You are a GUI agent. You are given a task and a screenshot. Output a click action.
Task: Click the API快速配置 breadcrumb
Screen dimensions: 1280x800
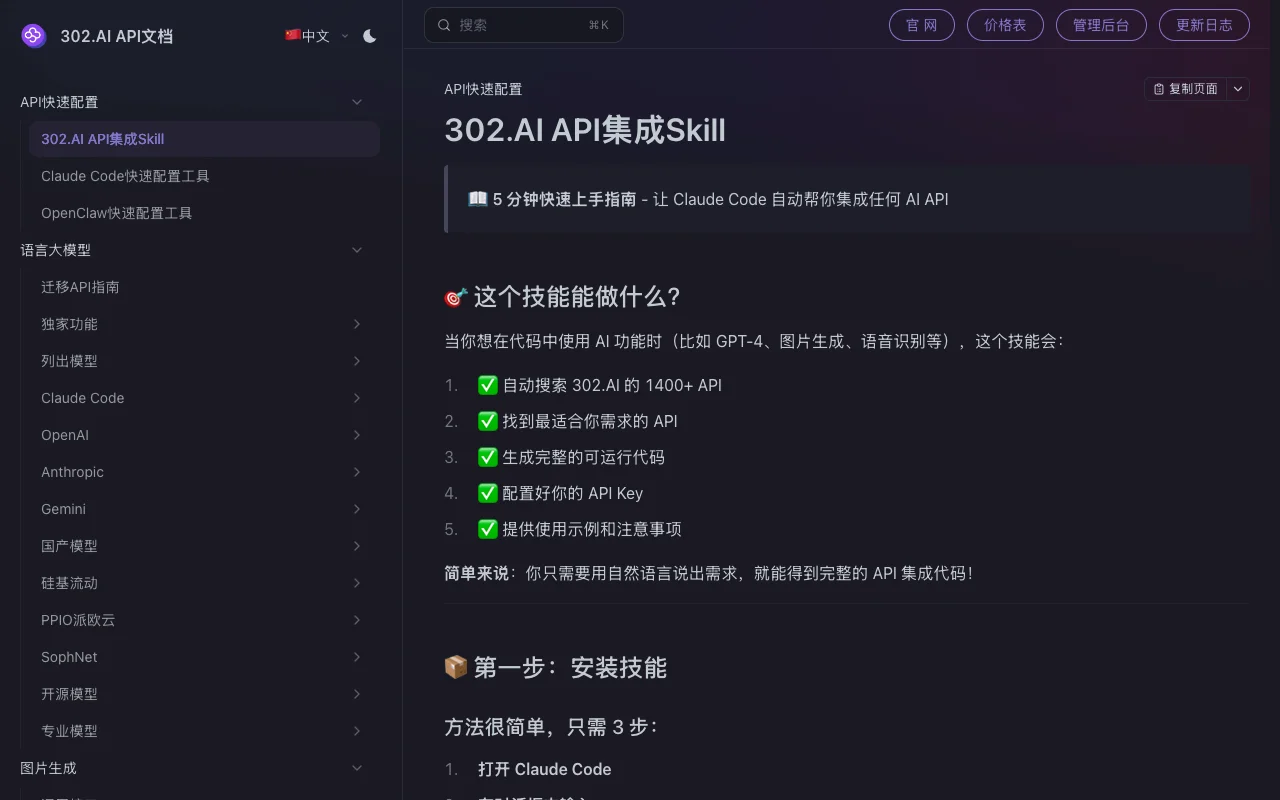click(483, 89)
